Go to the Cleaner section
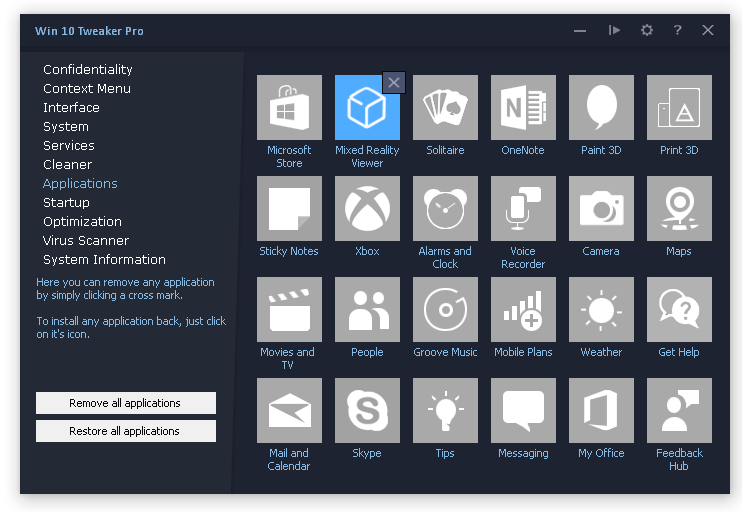Image resolution: width=742 pixels, height=512 pixels. 67,165
